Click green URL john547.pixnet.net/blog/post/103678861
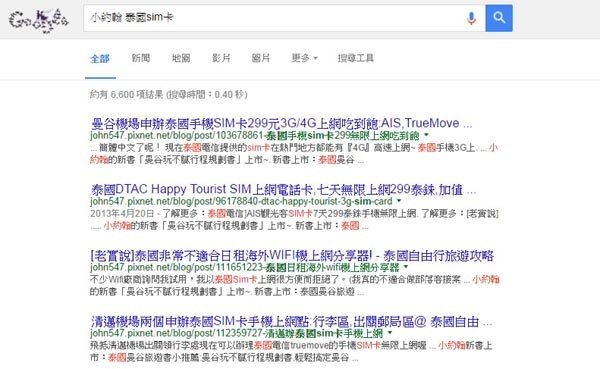This screenshot has height=369, width=600. (255, 136)
